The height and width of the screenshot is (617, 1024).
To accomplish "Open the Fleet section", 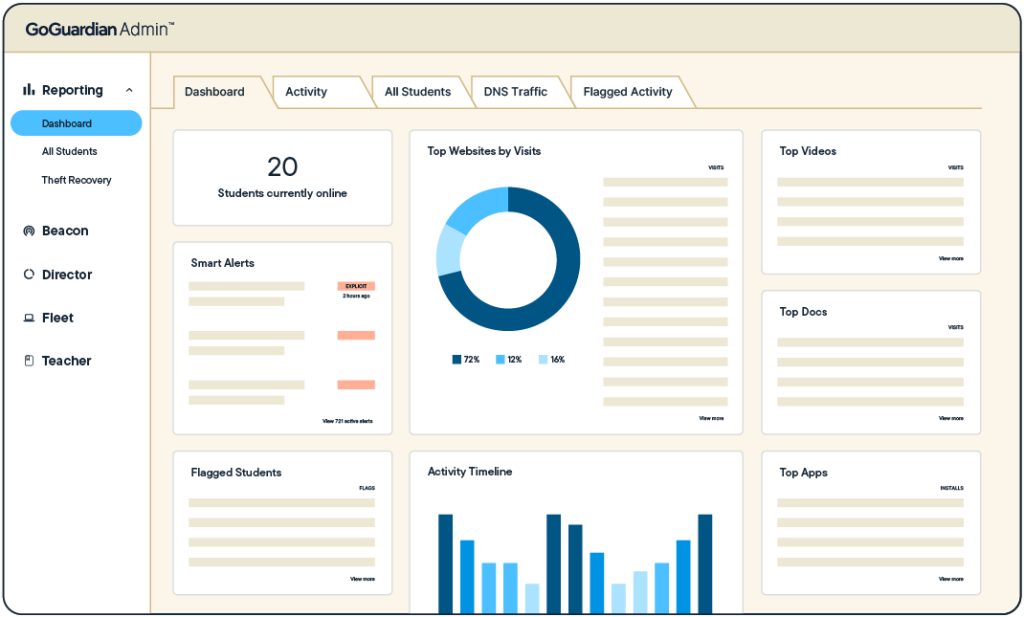I will coord(57,318).
